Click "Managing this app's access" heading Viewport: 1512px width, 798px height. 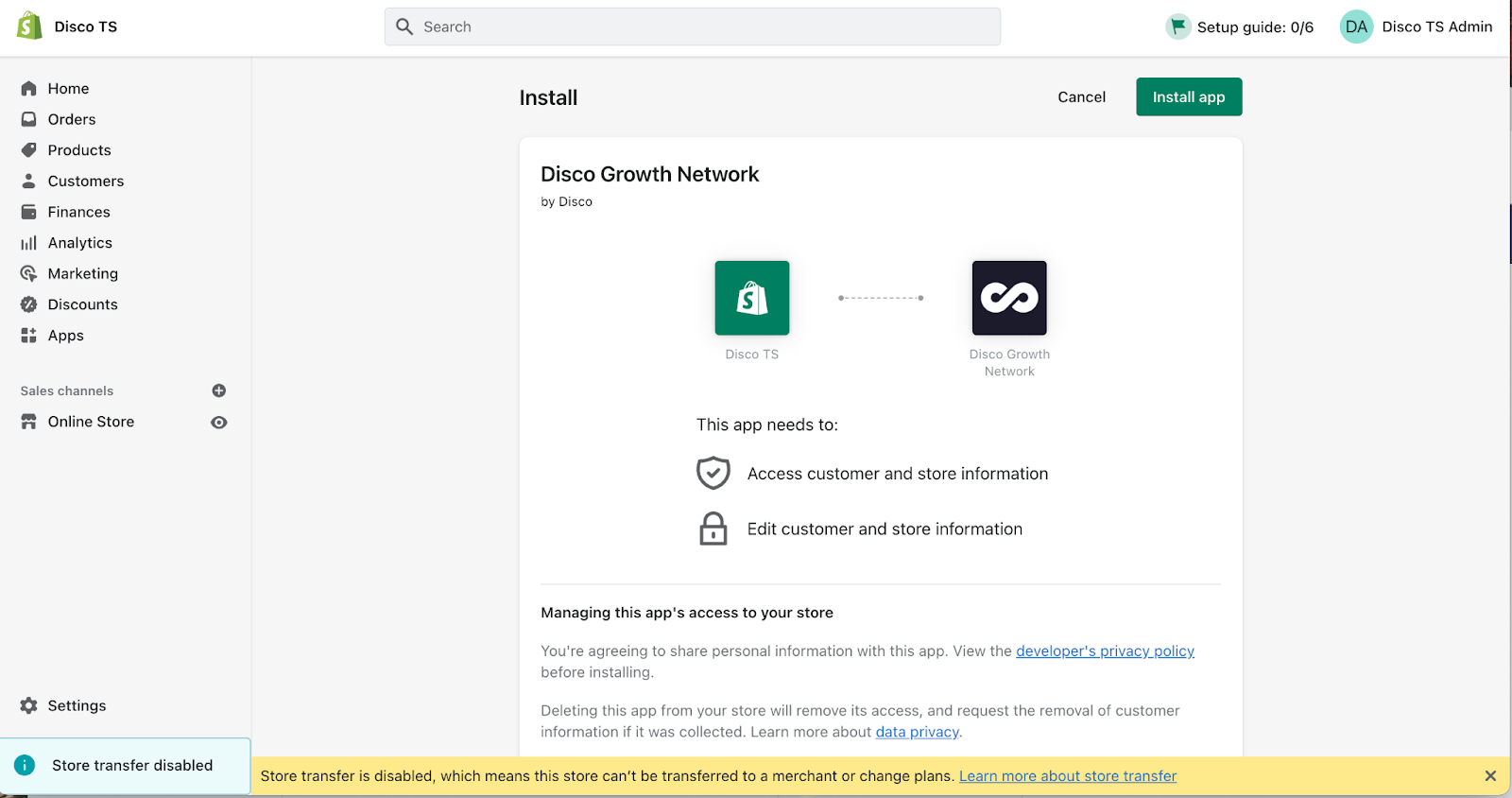[x=687, y=613]
